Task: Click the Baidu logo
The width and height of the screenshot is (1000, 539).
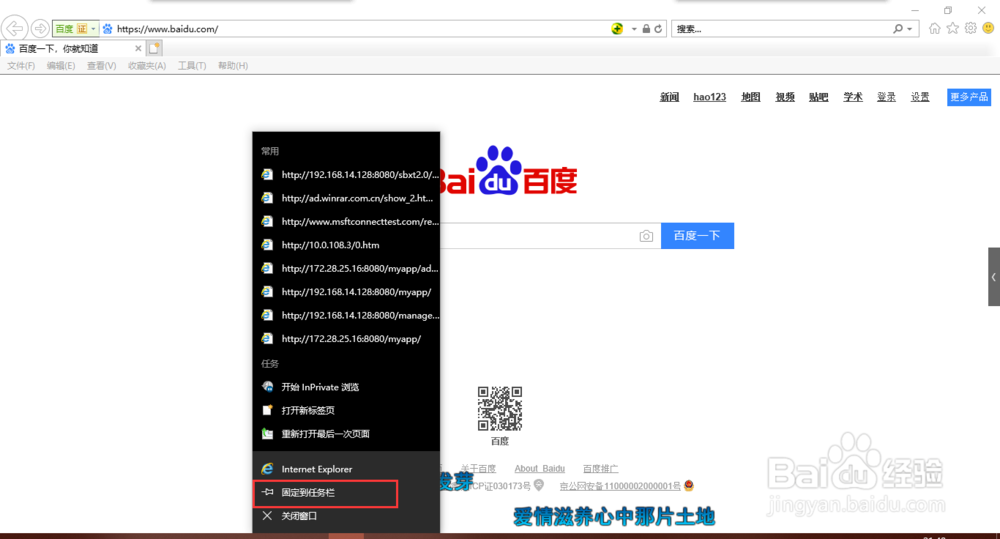Action: point(508,171)
